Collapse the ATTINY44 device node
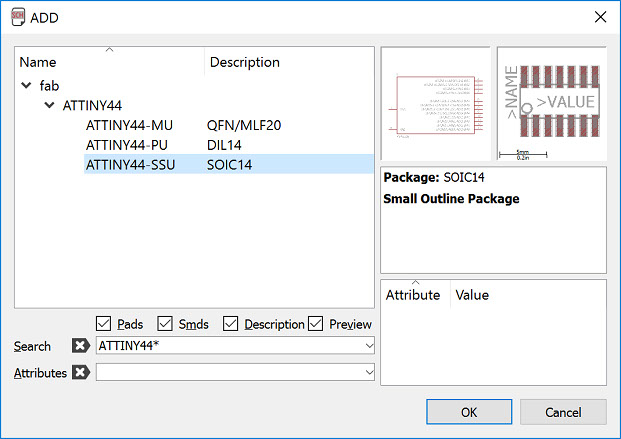The width and height of the screenshot is (621, 439). tap(50, 105)
